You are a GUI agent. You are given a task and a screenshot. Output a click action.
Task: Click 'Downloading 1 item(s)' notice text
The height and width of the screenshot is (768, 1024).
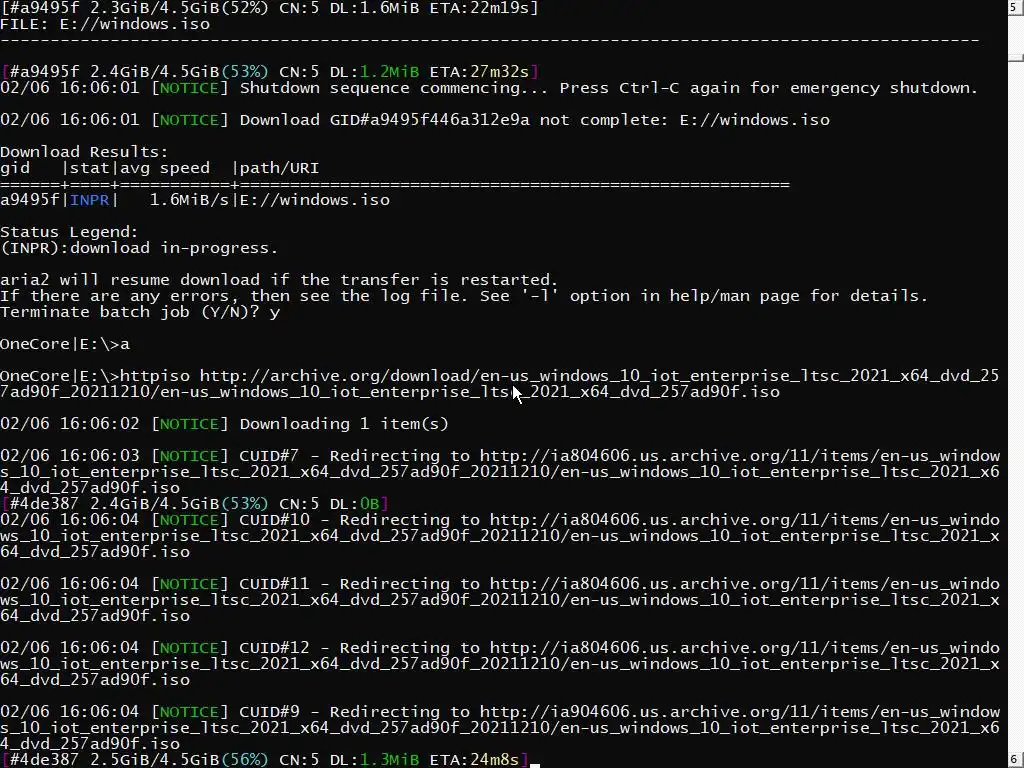344,424
